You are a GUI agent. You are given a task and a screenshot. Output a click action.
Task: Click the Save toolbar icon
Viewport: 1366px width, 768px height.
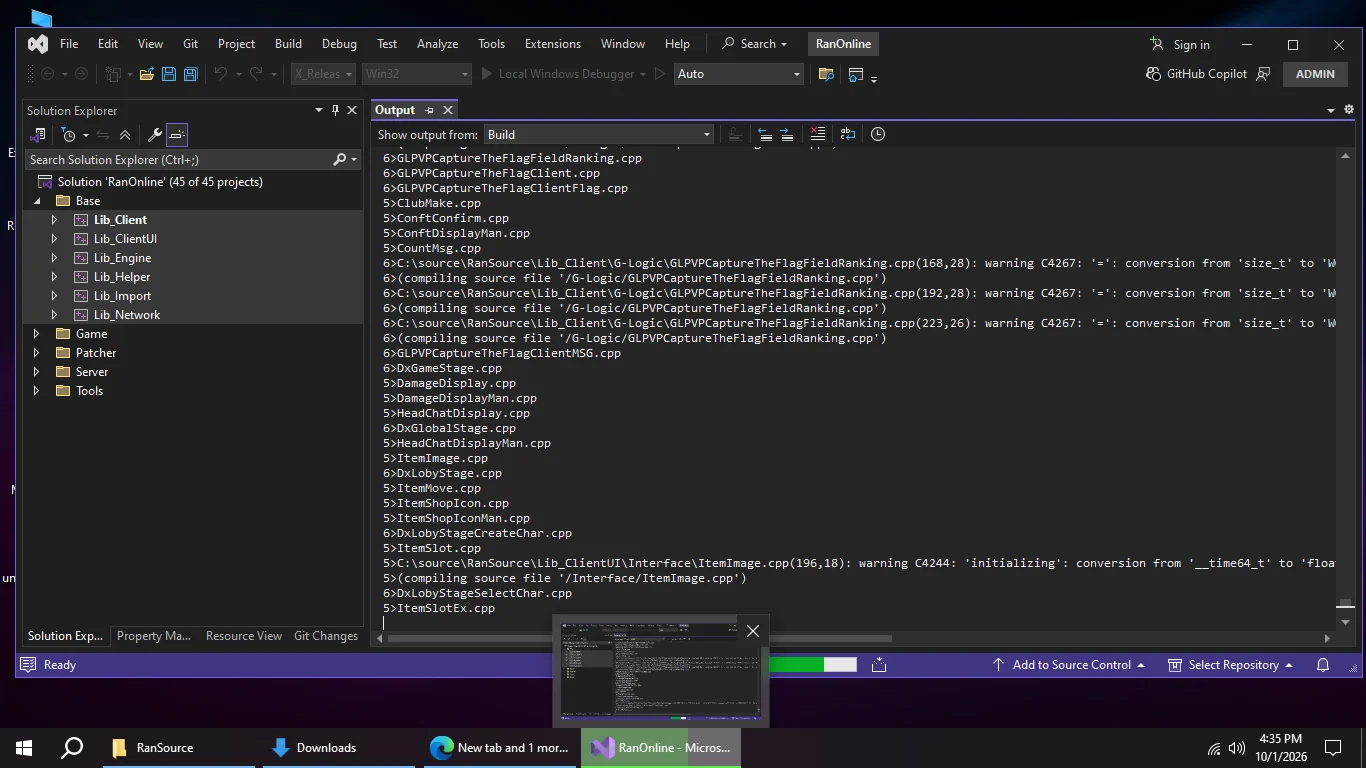(168, 74)
